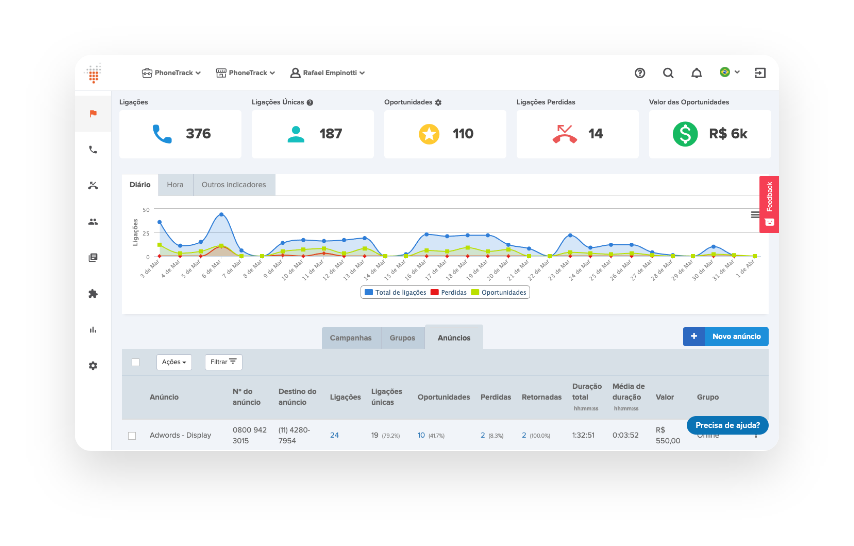The height and width of the screenshot is (546, 854).
Task: Click the yellow star Oportunidades icon
Action: click(429, 134)
